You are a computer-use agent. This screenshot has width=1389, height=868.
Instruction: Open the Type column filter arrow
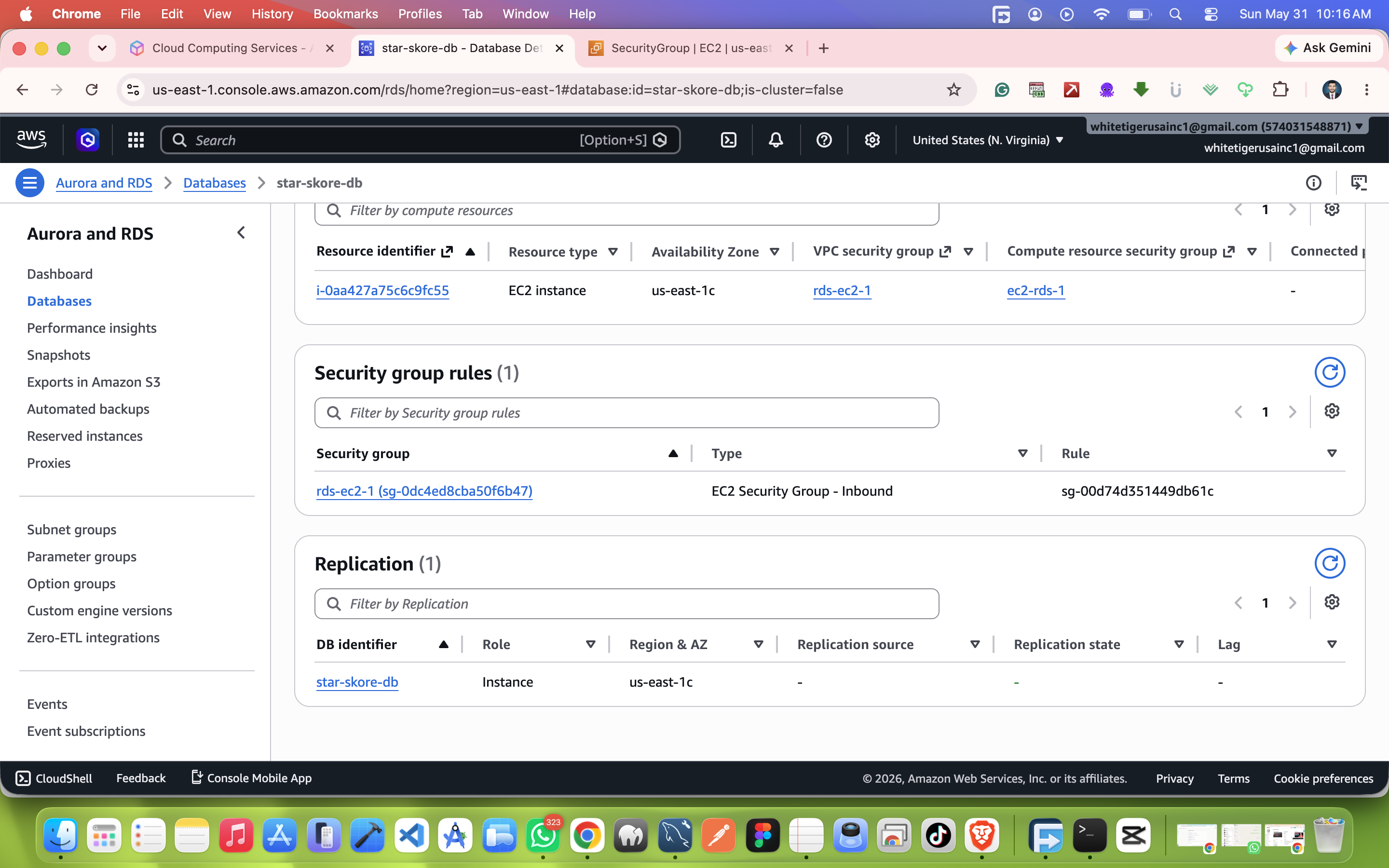[1022, 453]
